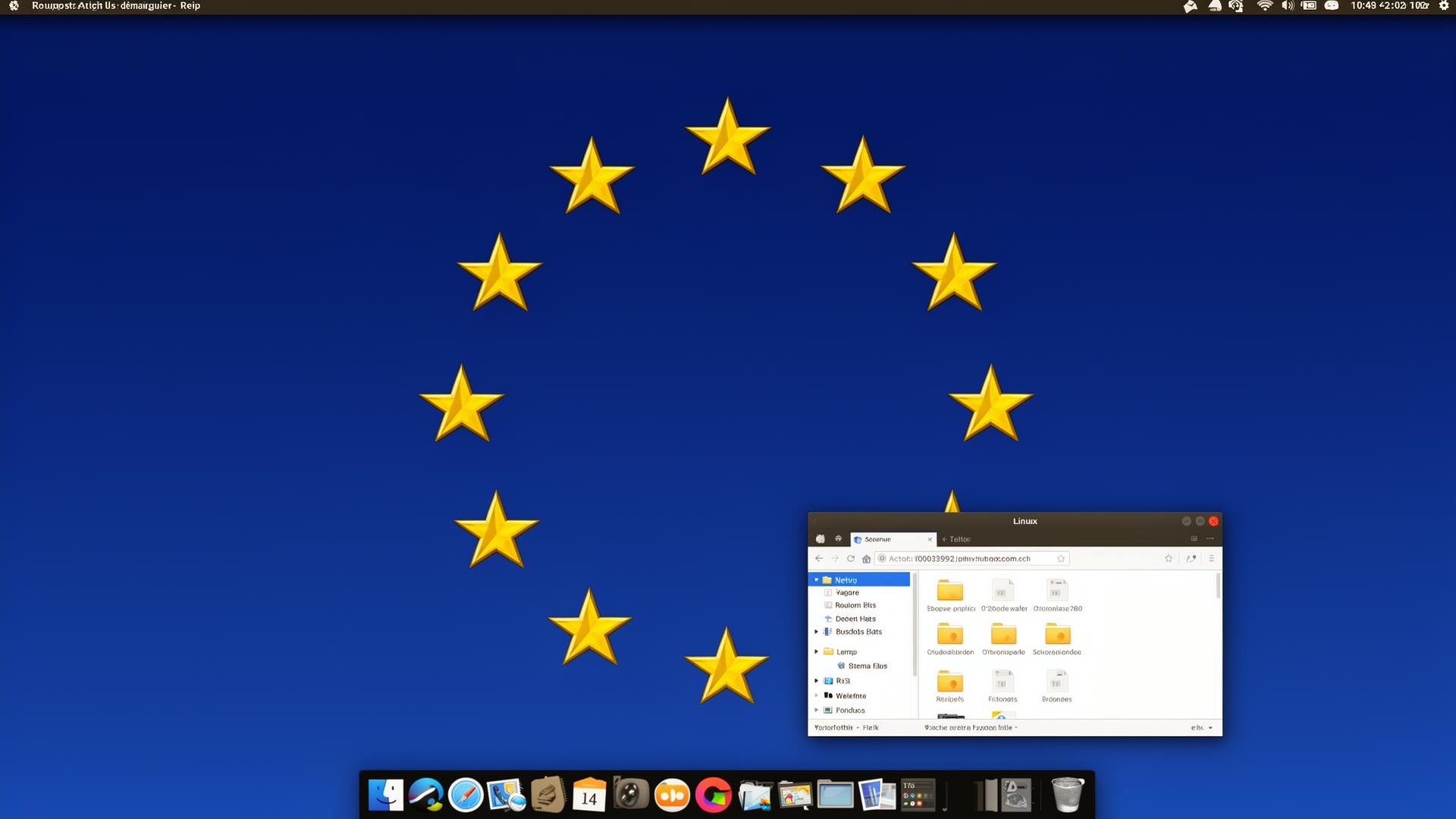This screenshot has width=1456, height=819.
Task: Expand the Ponduos tree item
Action: click(x=817, y=711)
